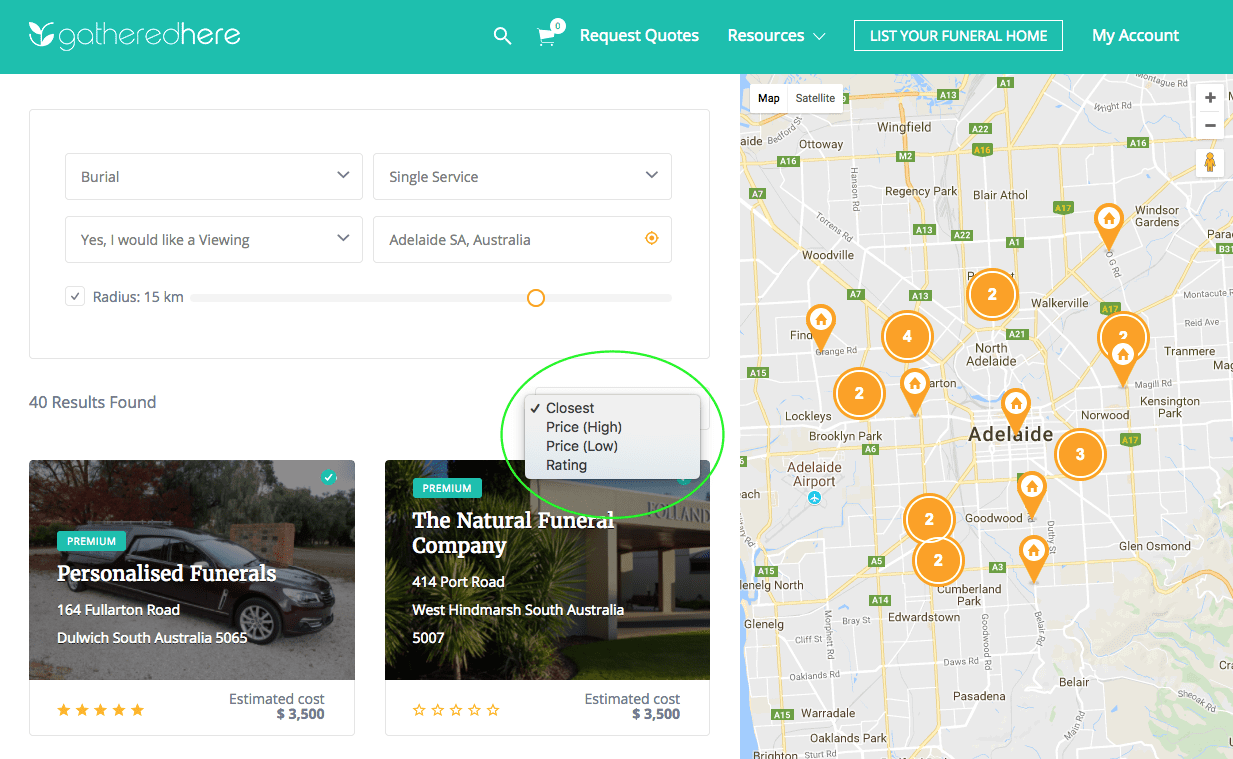
Task: Open the shopping cart icon
Action: coord(546,37)
